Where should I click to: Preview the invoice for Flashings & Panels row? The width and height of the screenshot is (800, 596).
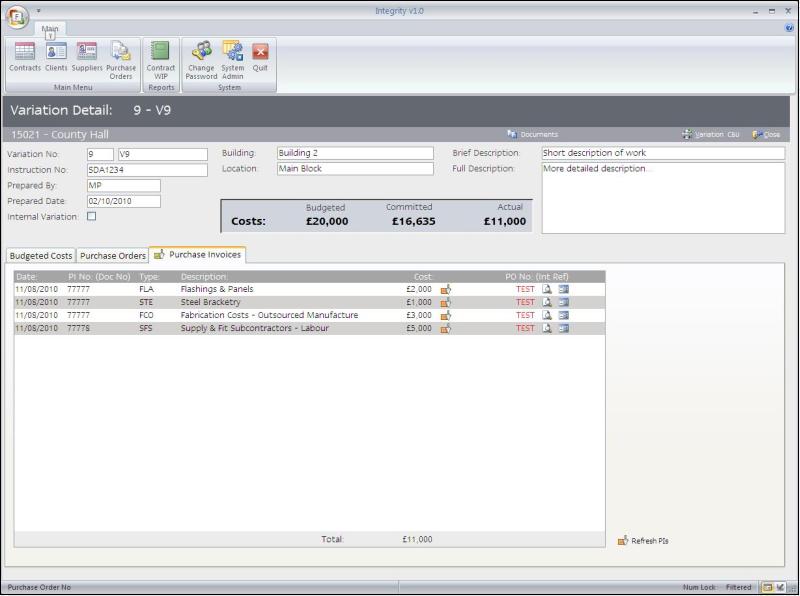[547, 289]
